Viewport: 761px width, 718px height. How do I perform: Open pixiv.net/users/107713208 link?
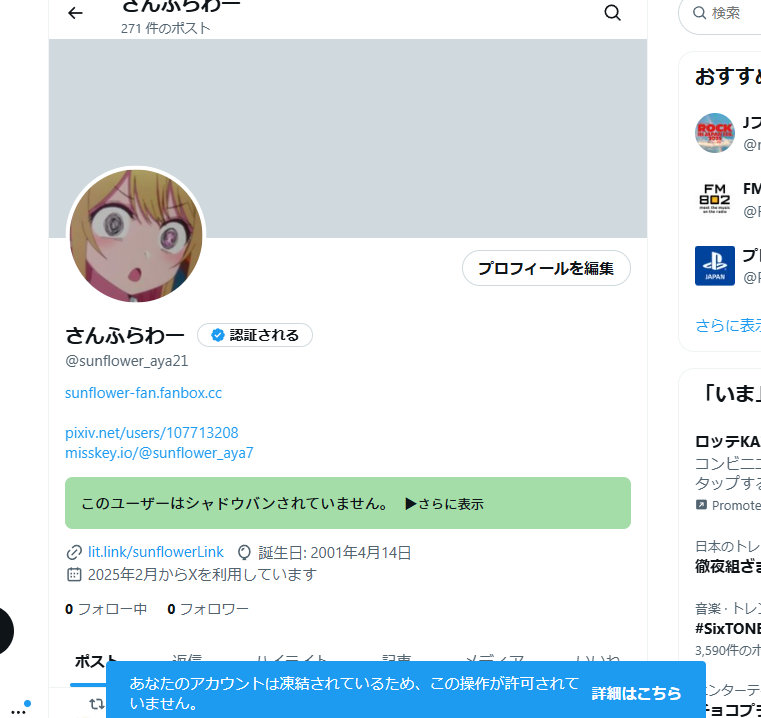(x=151, y=433)
